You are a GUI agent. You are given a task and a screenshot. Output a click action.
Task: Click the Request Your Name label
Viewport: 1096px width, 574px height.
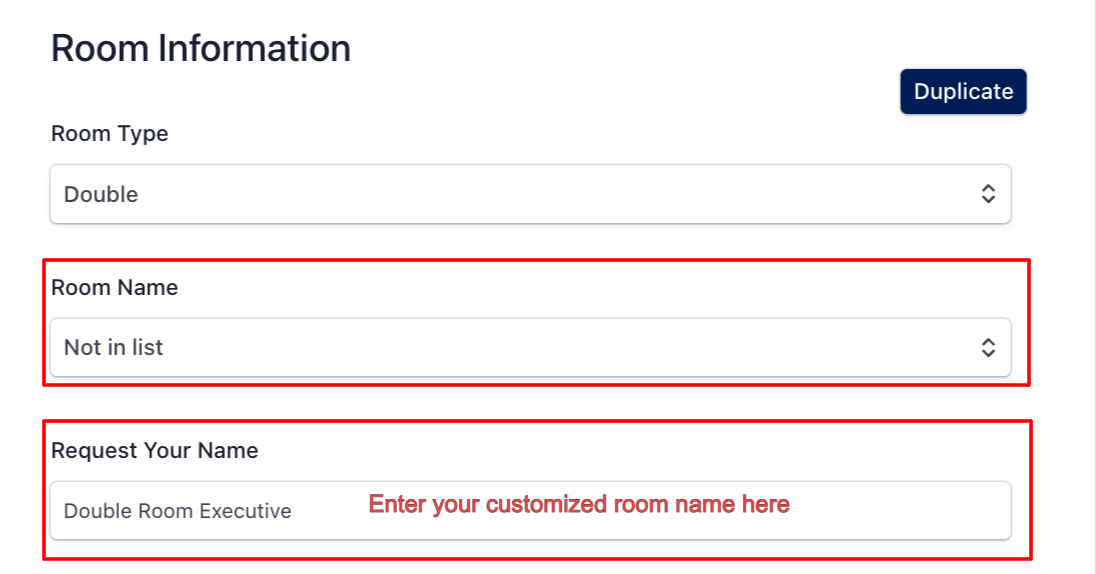tap(154, 451)
